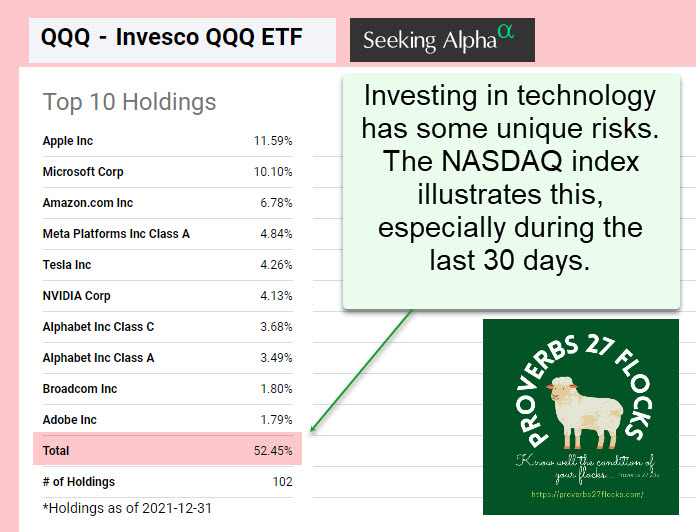The image size is (696, 532).
Task: Click the highlighted Total row
Action: pos(167,451)
